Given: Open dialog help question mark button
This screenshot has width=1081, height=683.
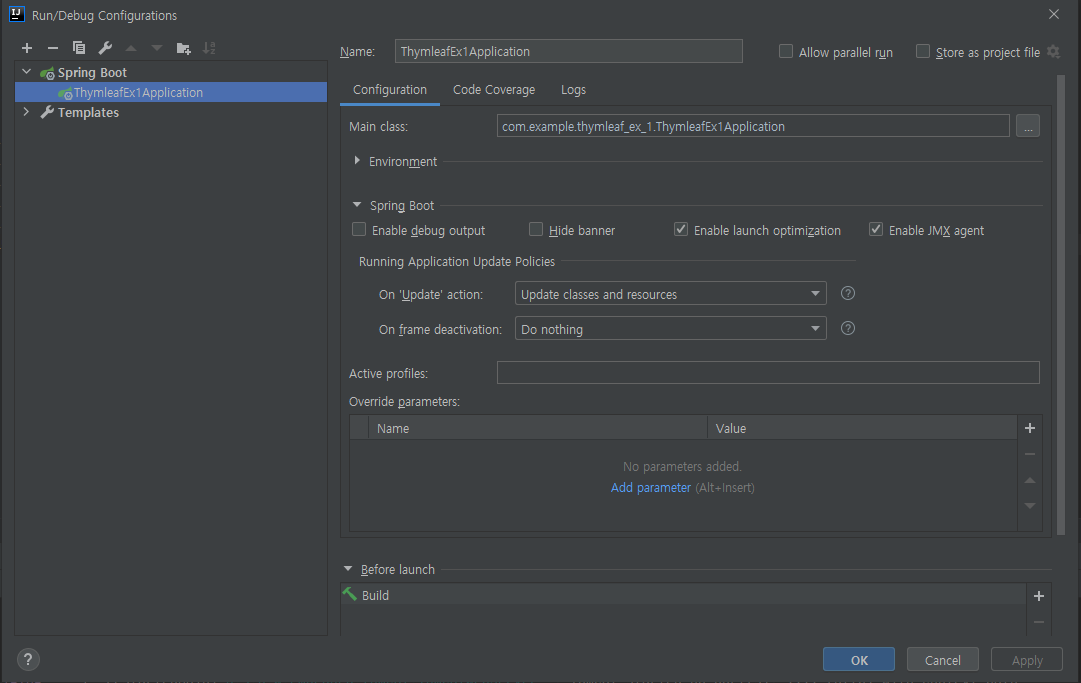Looking at the screenshot, I should click(28, 660).
